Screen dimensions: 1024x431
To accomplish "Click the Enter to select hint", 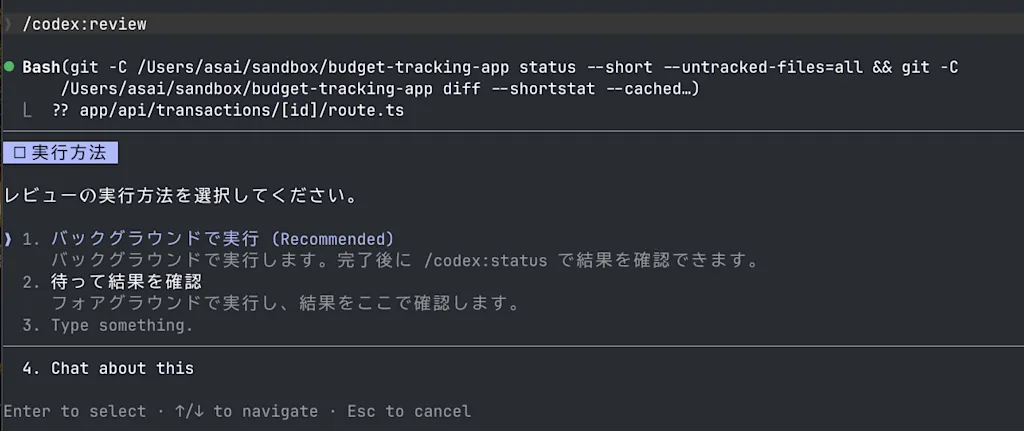I will click(x=75, y=411).
